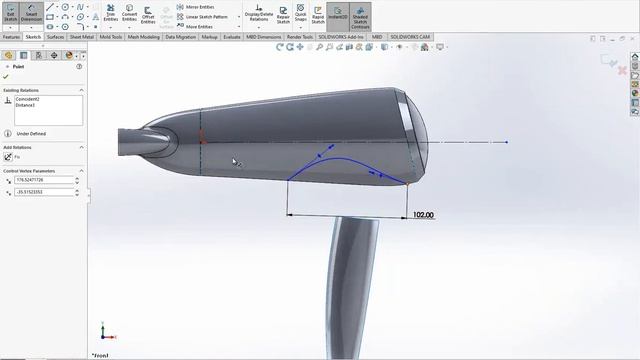Collapse the Add Relations section
This screenshot has width=640, height=360.
point(81,147)
